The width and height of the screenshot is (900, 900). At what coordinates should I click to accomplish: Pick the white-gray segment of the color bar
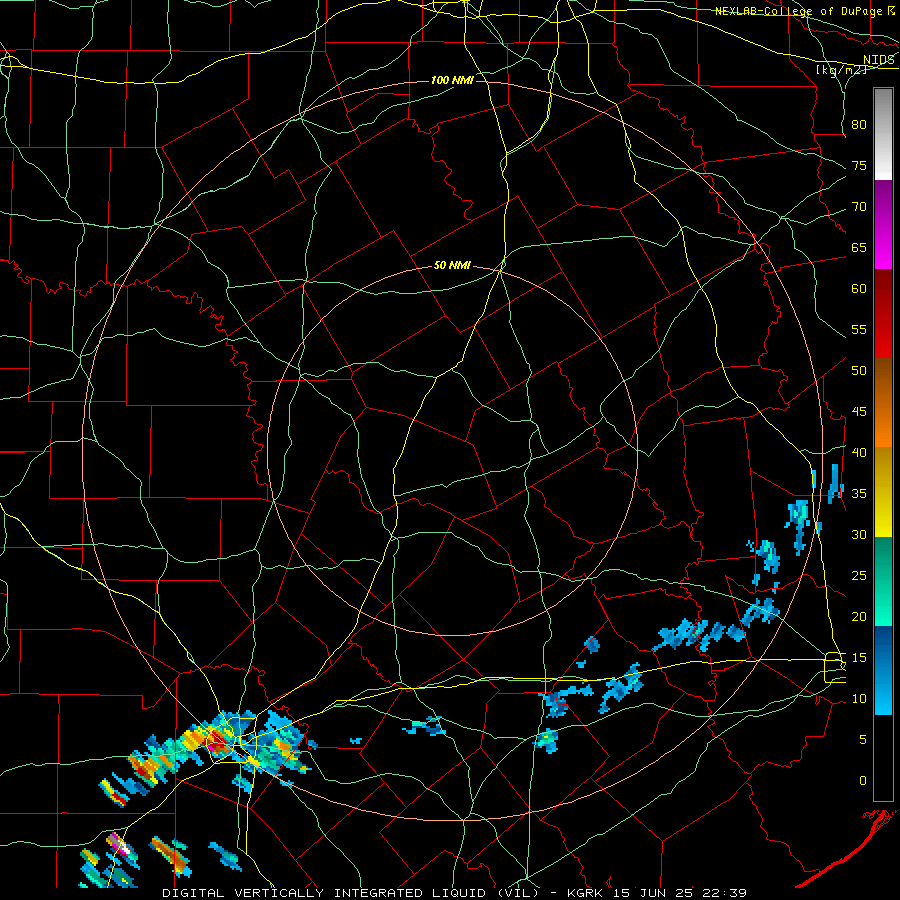point(883,135)
